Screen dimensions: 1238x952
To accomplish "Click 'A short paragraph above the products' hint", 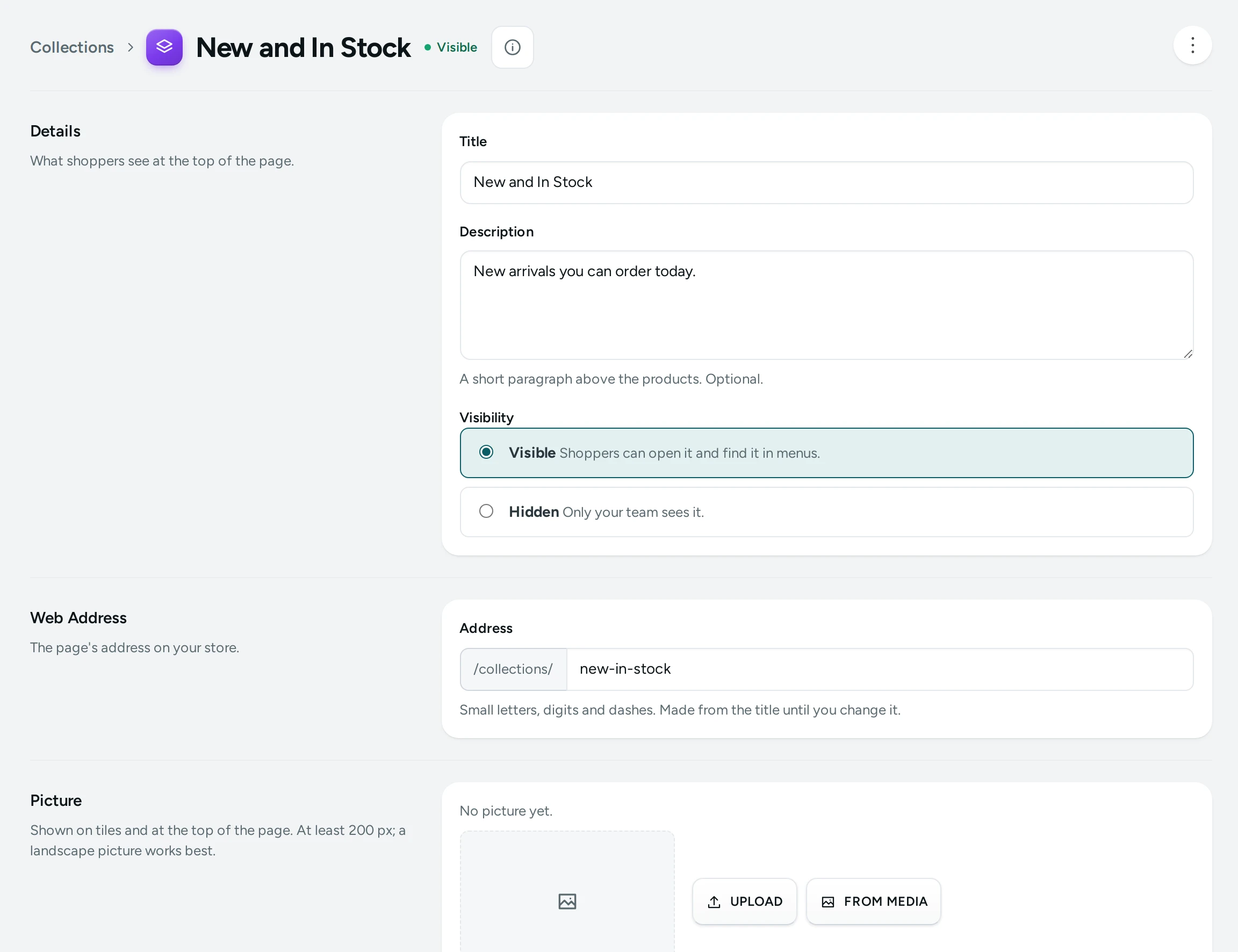I will tap(611, 379).
